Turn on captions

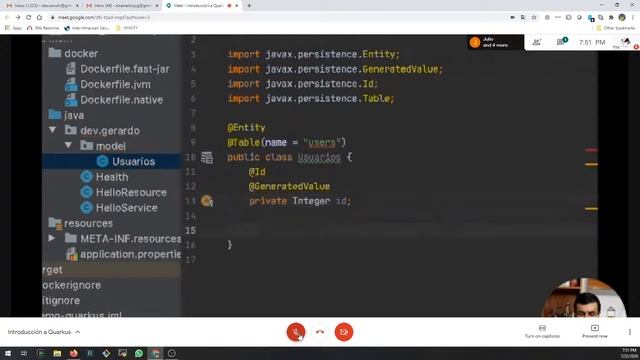pos(542,331)
